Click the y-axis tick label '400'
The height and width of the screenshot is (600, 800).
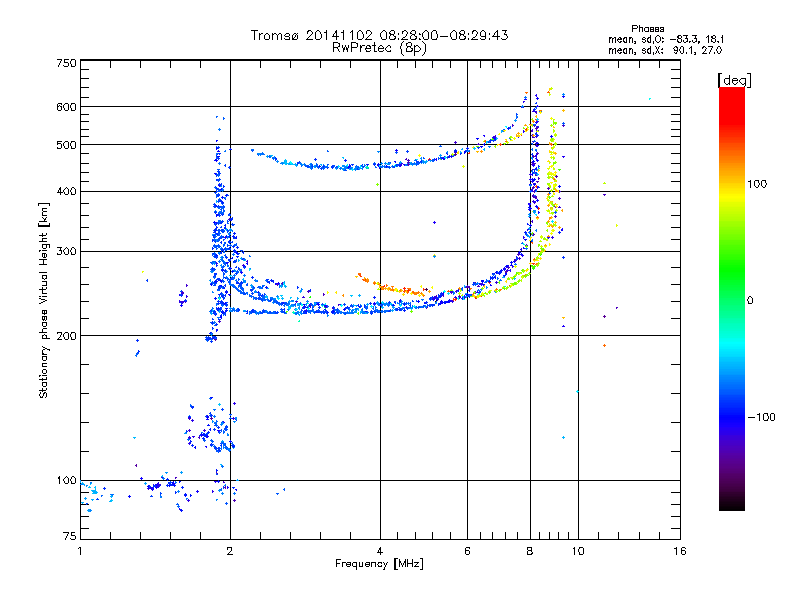[66, 191]
